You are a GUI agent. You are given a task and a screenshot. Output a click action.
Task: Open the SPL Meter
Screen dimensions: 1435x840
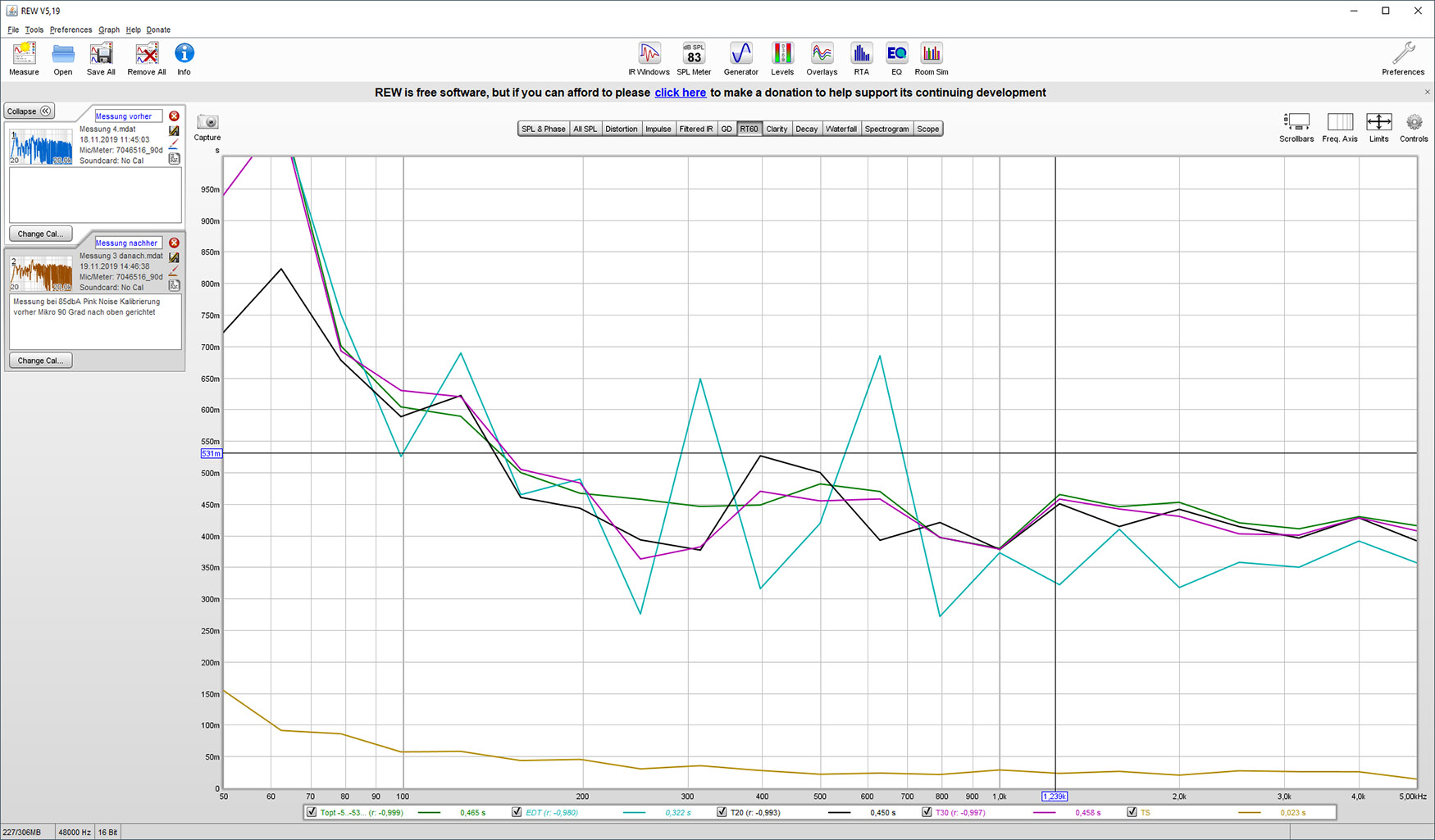coord(694,53)
